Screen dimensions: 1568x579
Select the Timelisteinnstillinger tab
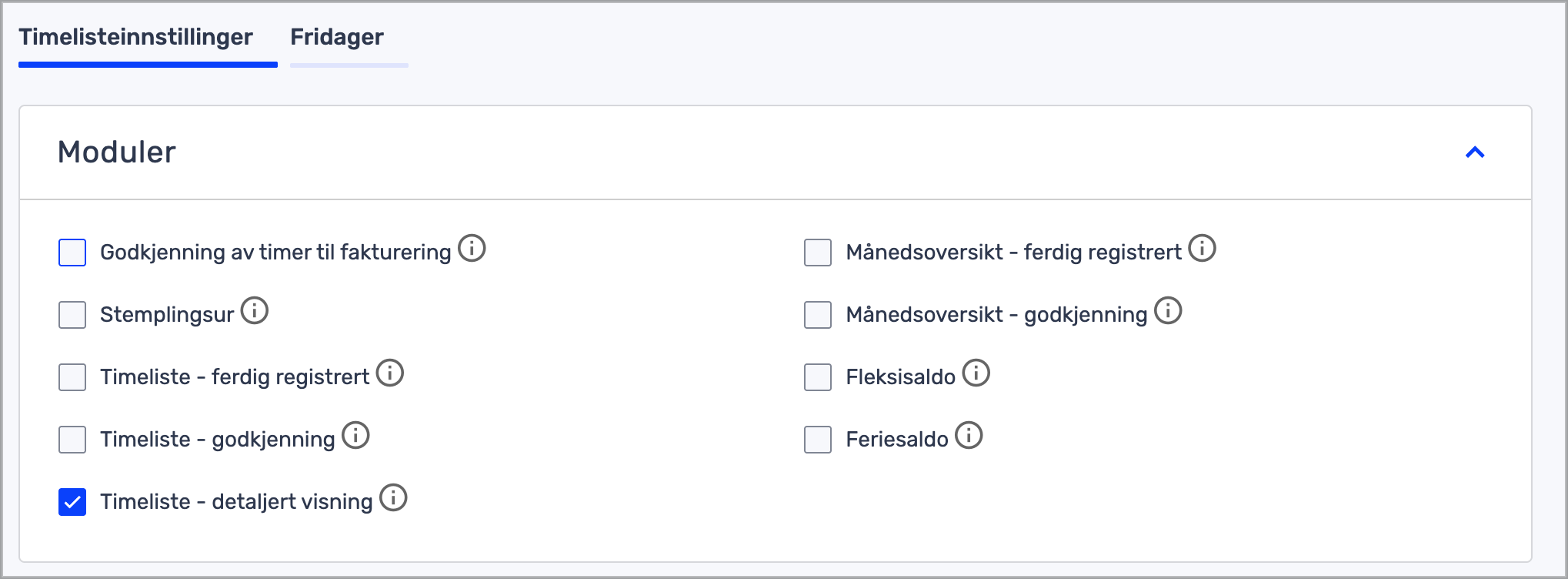136,37
